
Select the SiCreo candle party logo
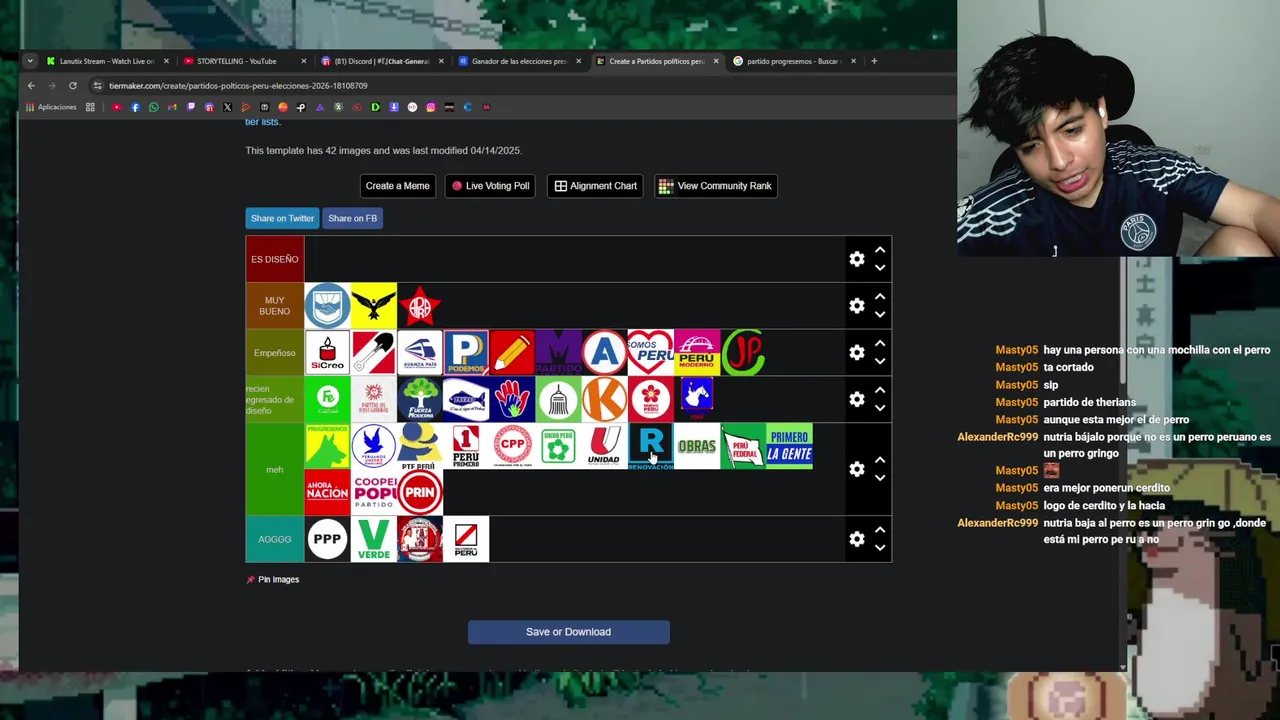[x=327, y=352]
